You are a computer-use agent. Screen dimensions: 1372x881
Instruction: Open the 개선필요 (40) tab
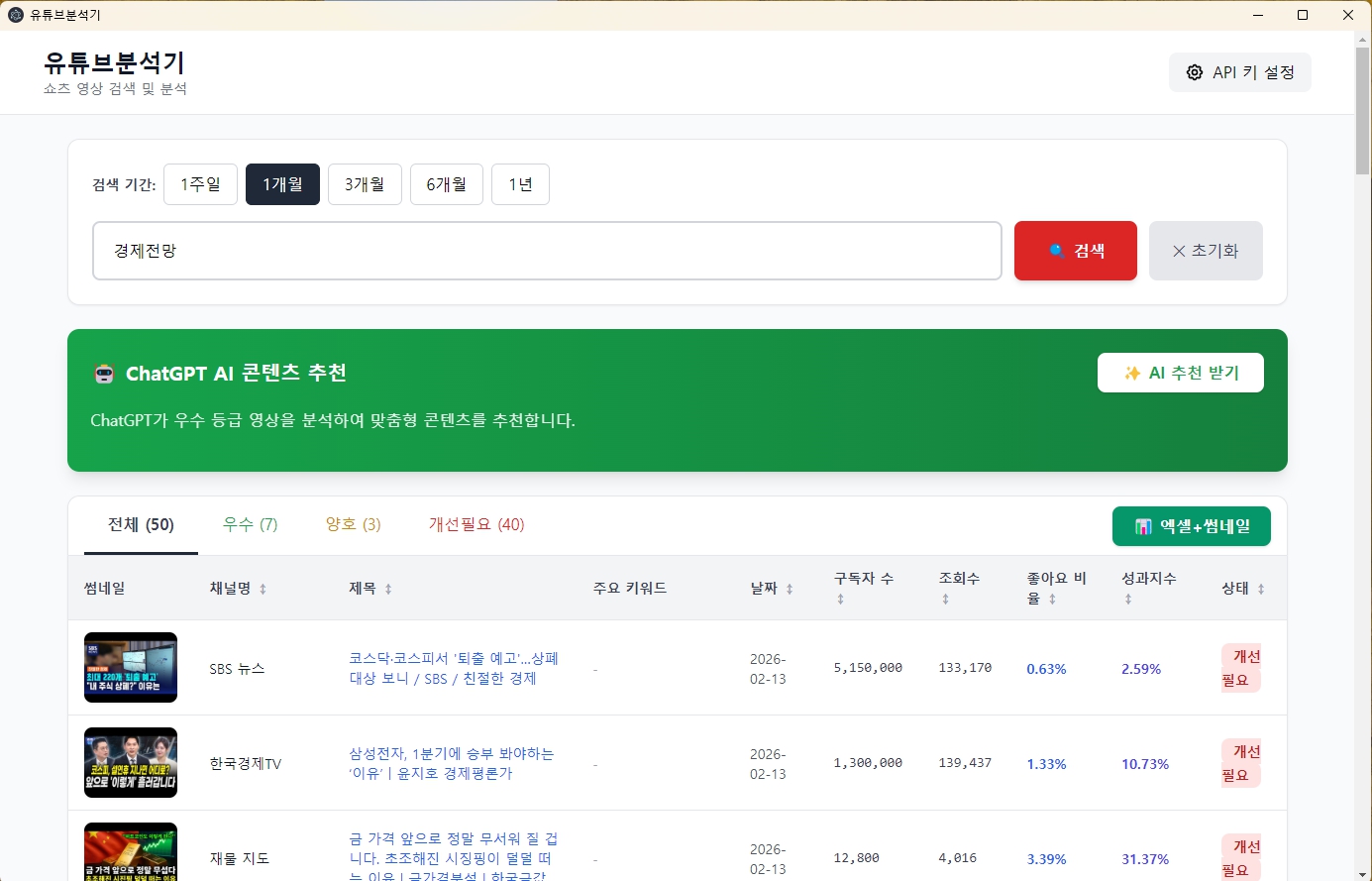tap(476, 524)
